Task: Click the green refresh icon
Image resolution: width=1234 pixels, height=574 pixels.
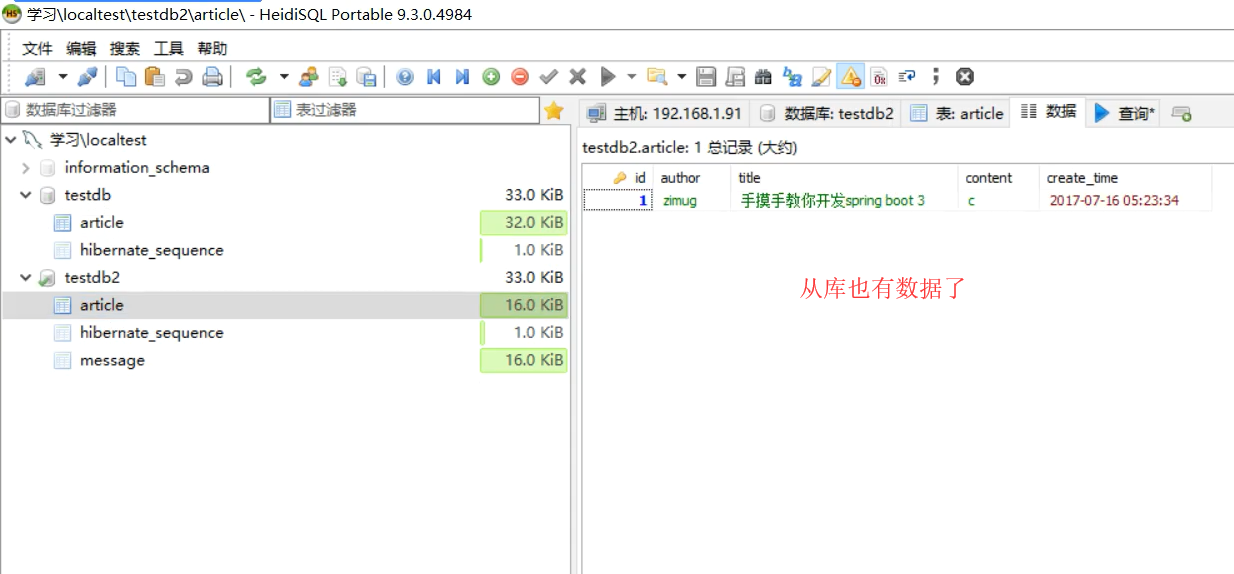Action: pos(256,77)
